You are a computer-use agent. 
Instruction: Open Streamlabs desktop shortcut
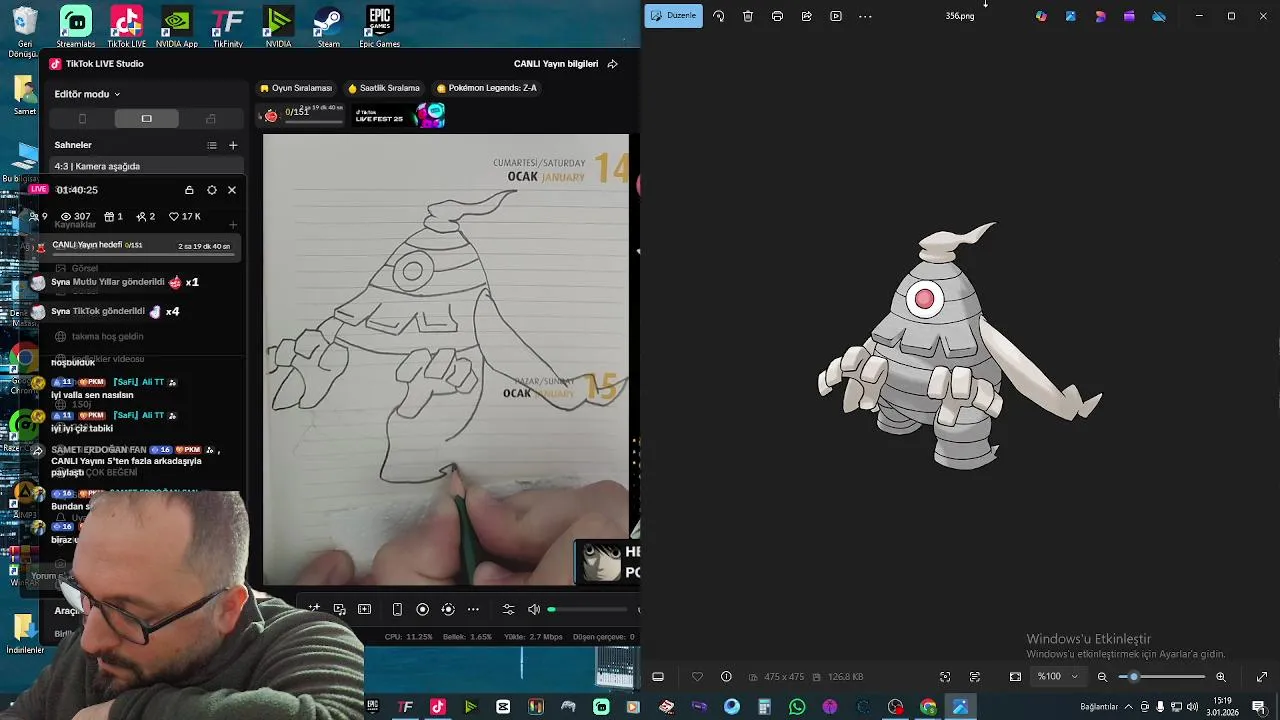click(76, 26)
